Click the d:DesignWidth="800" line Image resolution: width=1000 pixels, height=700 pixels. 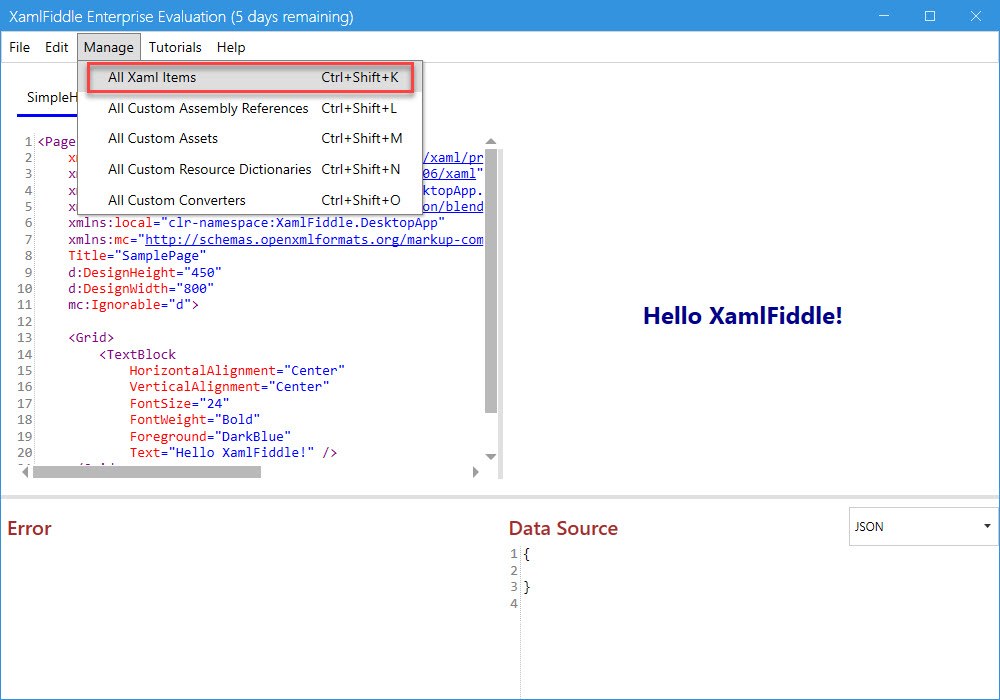click(x=141, y=289)
